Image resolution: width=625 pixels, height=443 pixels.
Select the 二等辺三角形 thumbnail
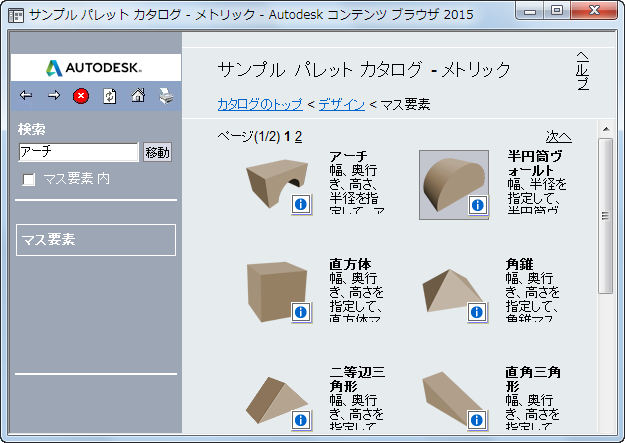coord(277,400)
